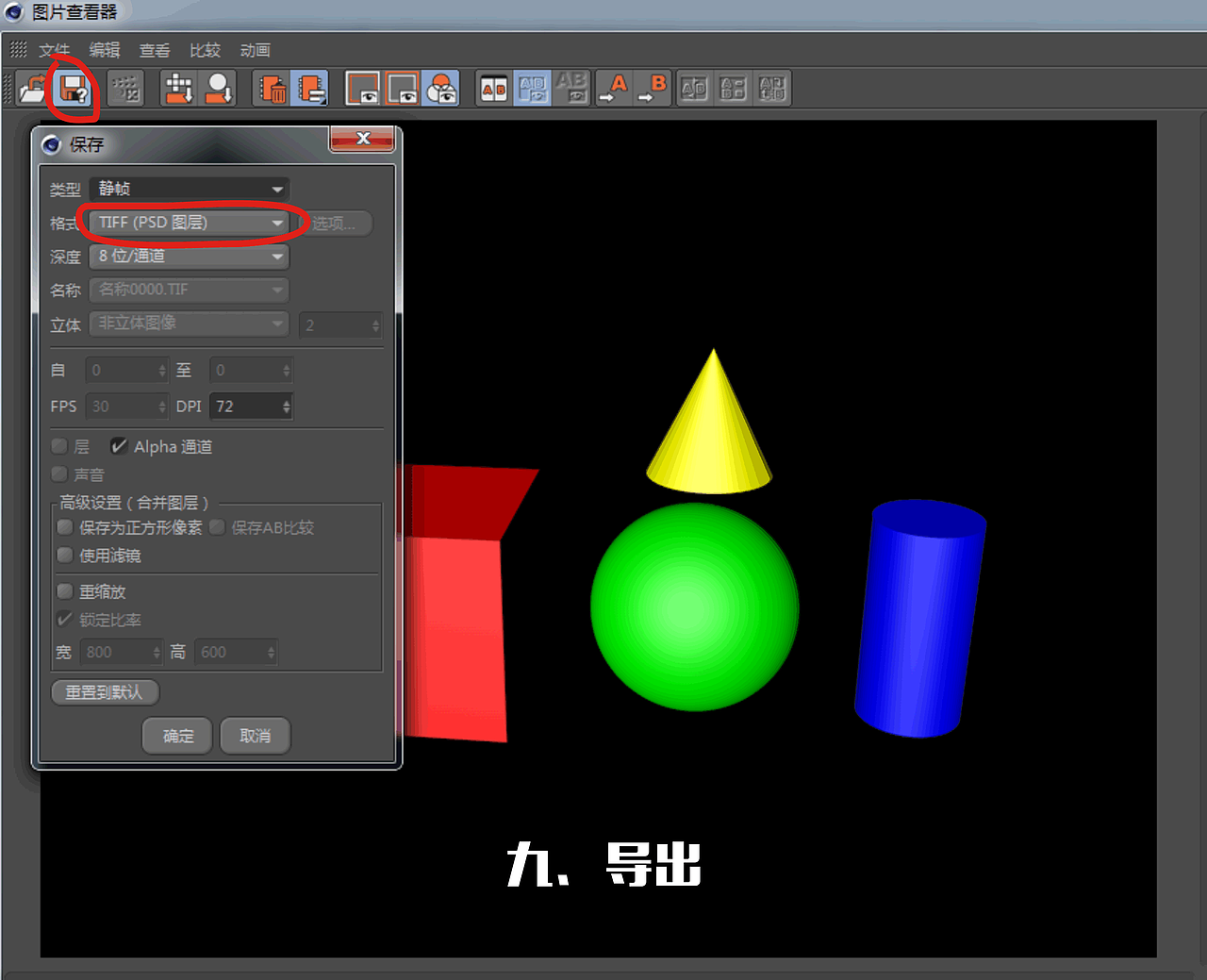This screenshot has width=1207, height=980.
Task: Click the middle greyed AB box icon
Action: point(733,89)
